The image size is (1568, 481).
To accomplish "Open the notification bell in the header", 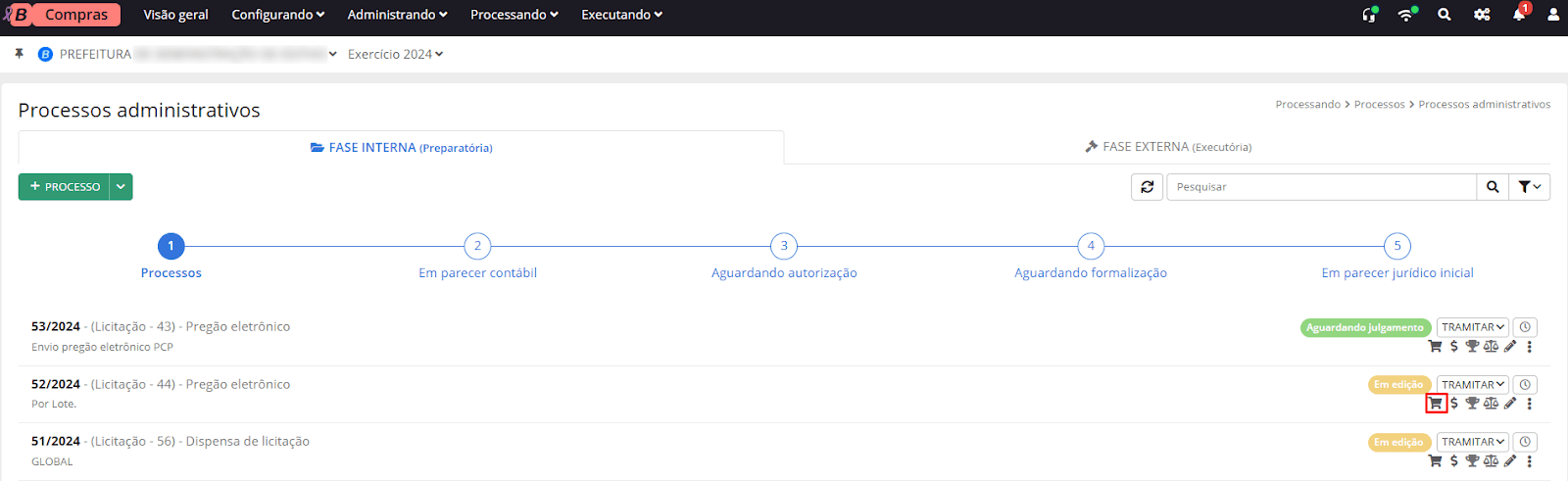I will [1519, 15].
